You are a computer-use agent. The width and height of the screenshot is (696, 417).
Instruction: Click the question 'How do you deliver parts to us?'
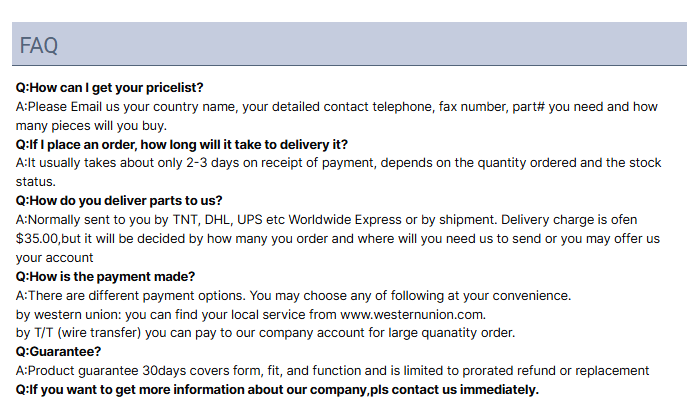pyautogui.click(x=119, y=201)
